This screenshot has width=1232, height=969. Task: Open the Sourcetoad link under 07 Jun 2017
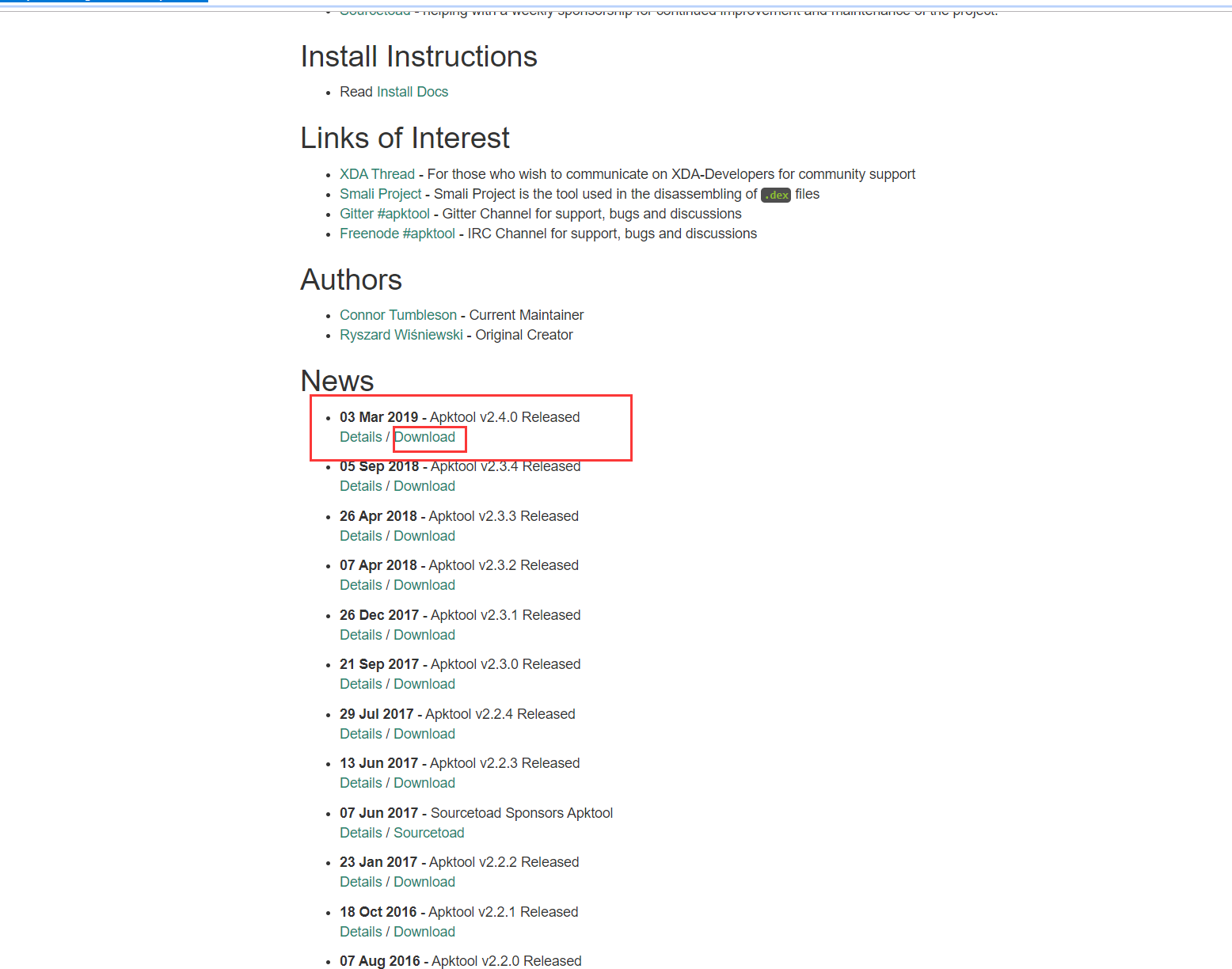click(x=429, y=833)
